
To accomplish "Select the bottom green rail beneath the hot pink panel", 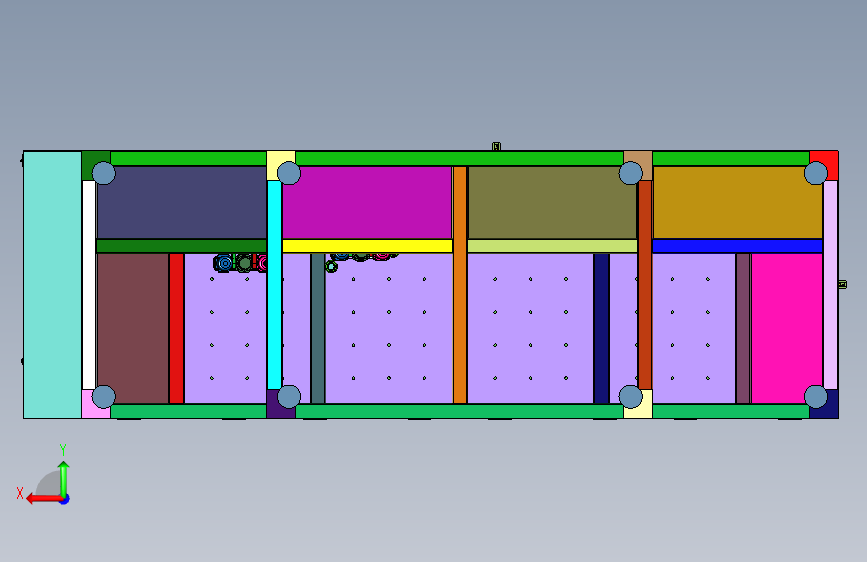I will point(731,411).
